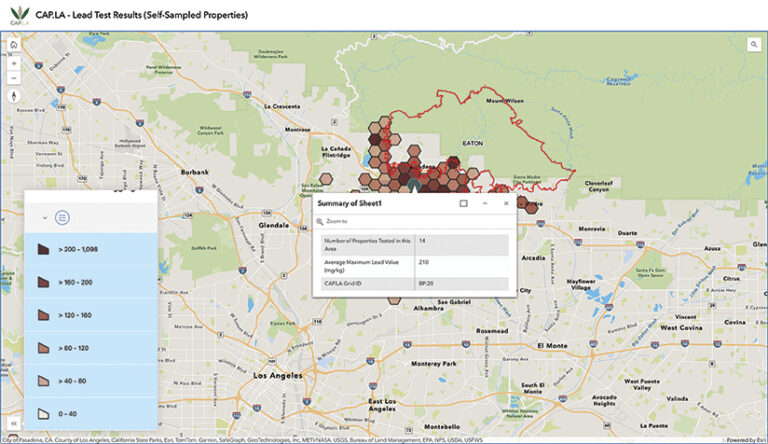Click the CAP.LA Grid ID row
768x444 pixels.
414,283
